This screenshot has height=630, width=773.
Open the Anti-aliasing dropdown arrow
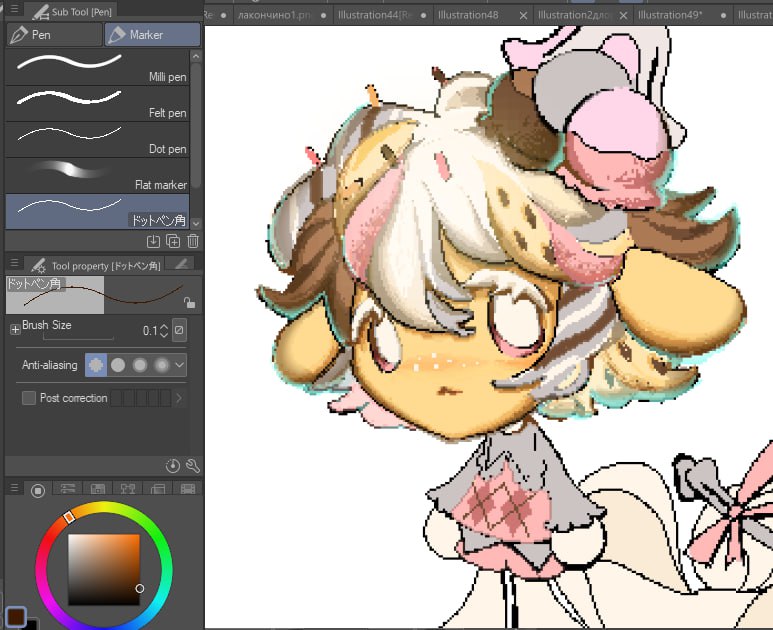click(180, 365)
